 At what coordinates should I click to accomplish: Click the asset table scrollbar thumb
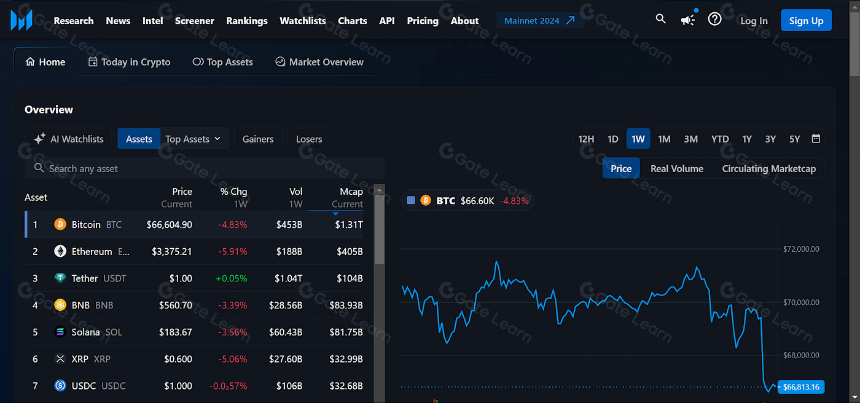(x=379, y=229)
